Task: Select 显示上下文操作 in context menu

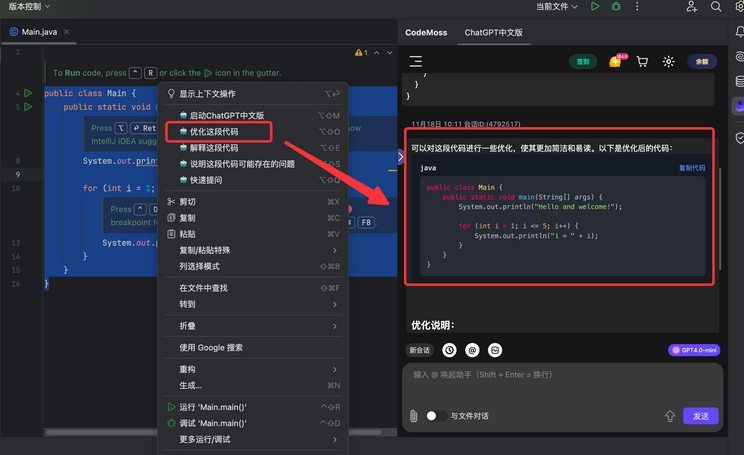Action: click(253, 93)
